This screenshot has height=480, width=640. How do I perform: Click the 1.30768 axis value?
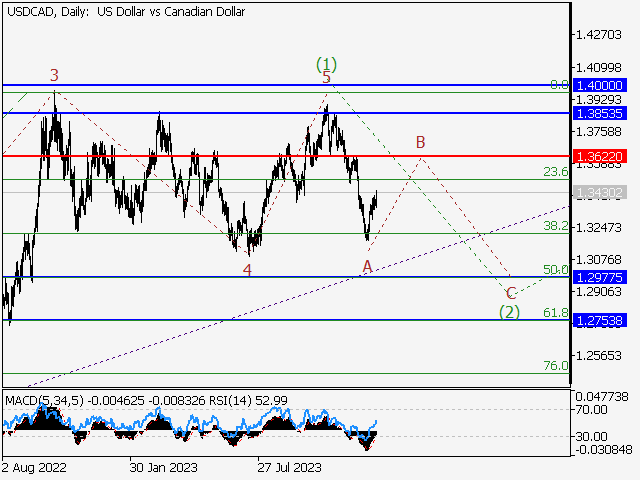pos(599,259)
